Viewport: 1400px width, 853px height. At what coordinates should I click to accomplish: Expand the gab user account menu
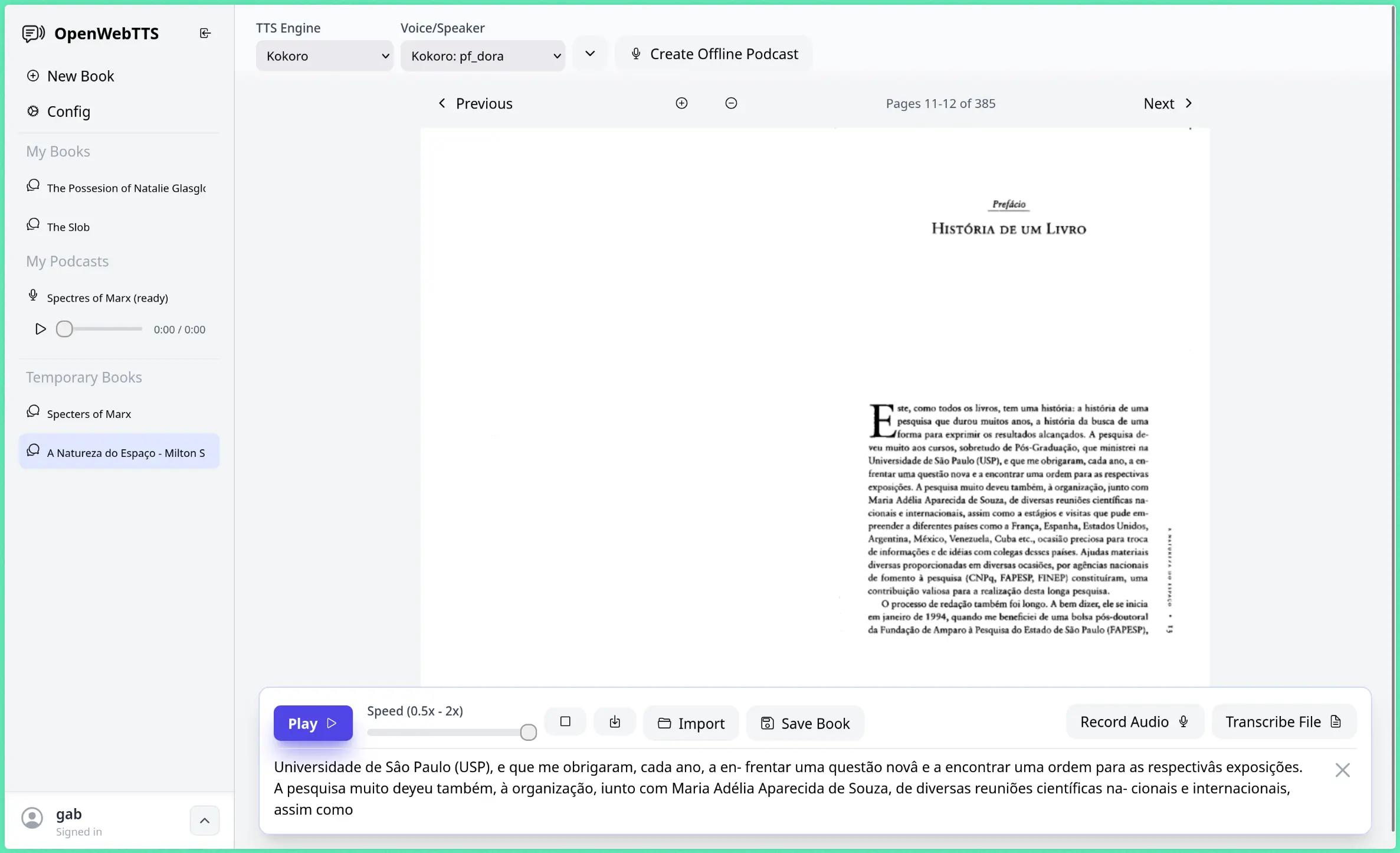click(x=204, y=821)
